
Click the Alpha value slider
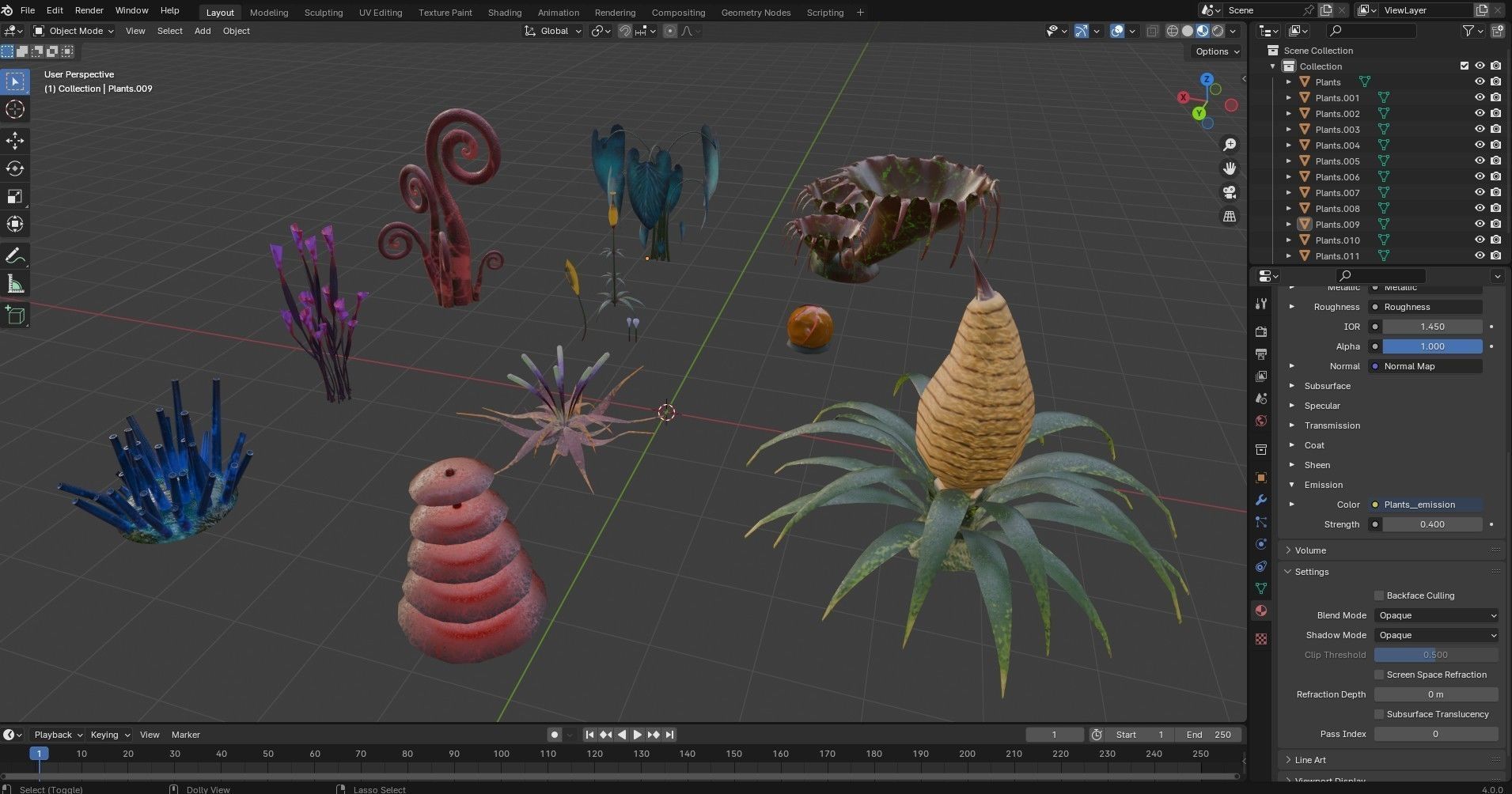(1432, 346)
